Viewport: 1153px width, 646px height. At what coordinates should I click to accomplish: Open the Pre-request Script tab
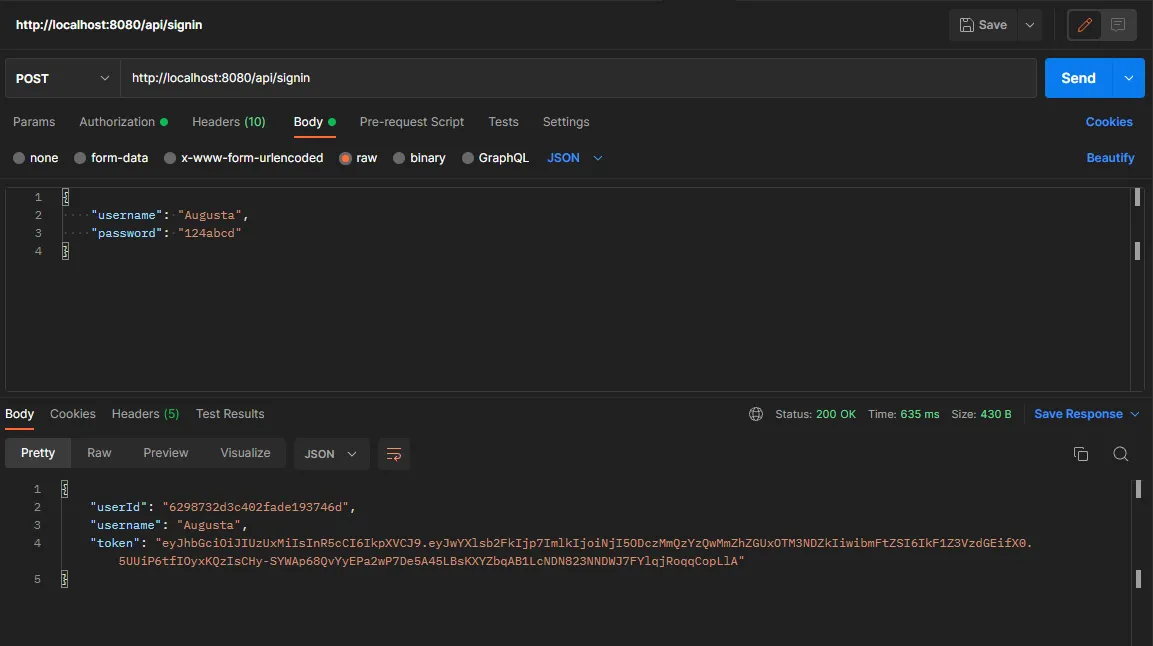coord(411,122)
